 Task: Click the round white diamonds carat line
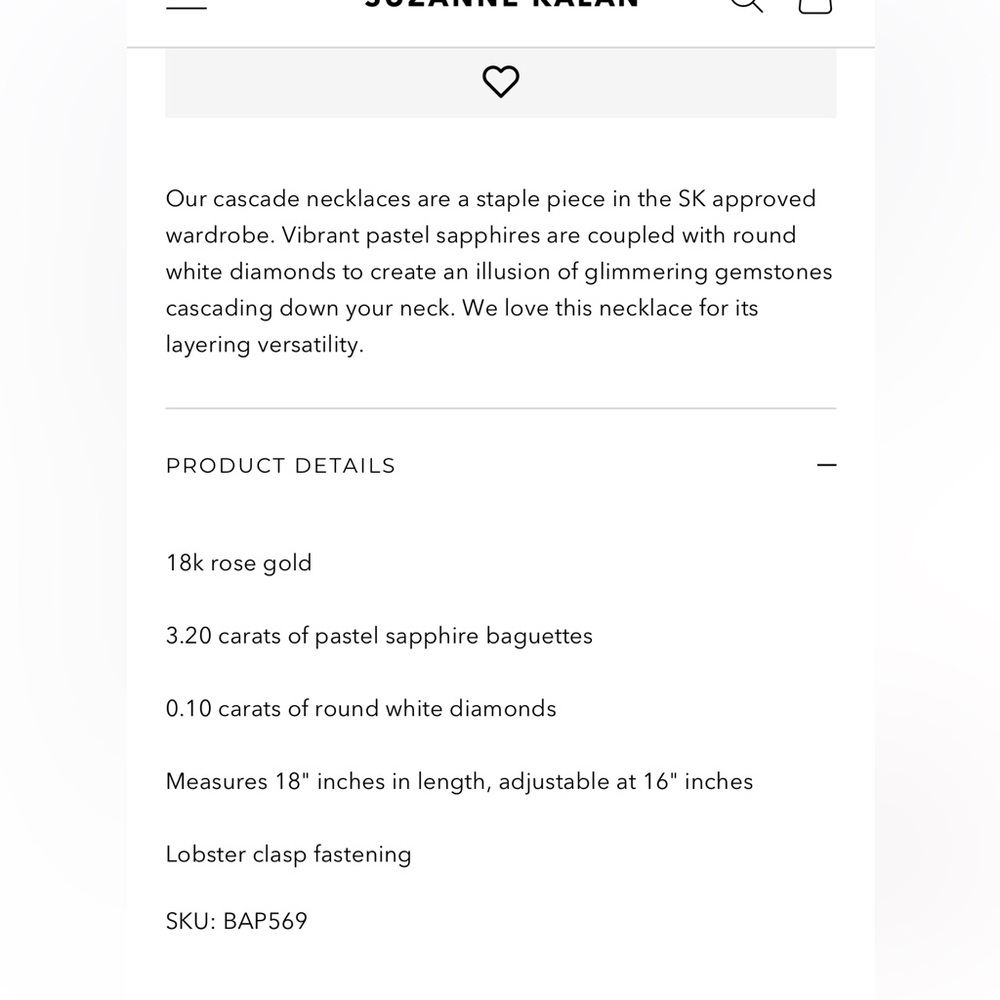(361, 709)
